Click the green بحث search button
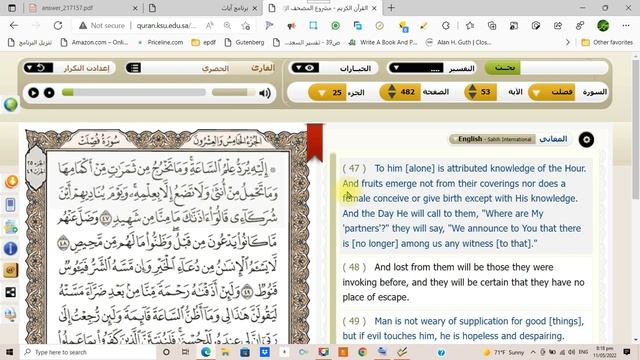This screenshot has width=640, height=360. 502,68
